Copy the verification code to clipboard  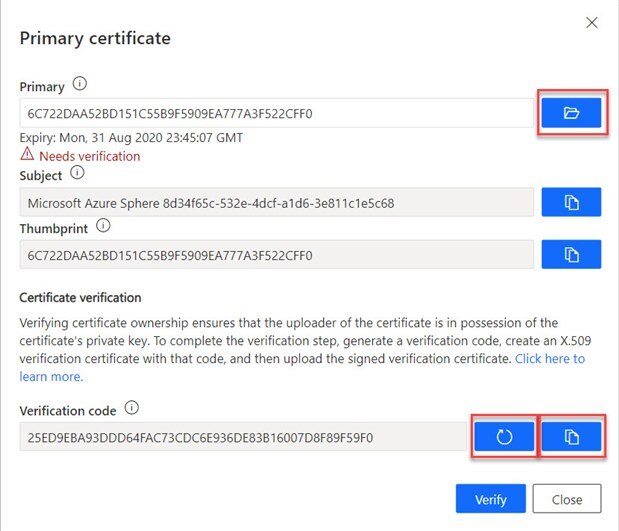click(571, 437)
